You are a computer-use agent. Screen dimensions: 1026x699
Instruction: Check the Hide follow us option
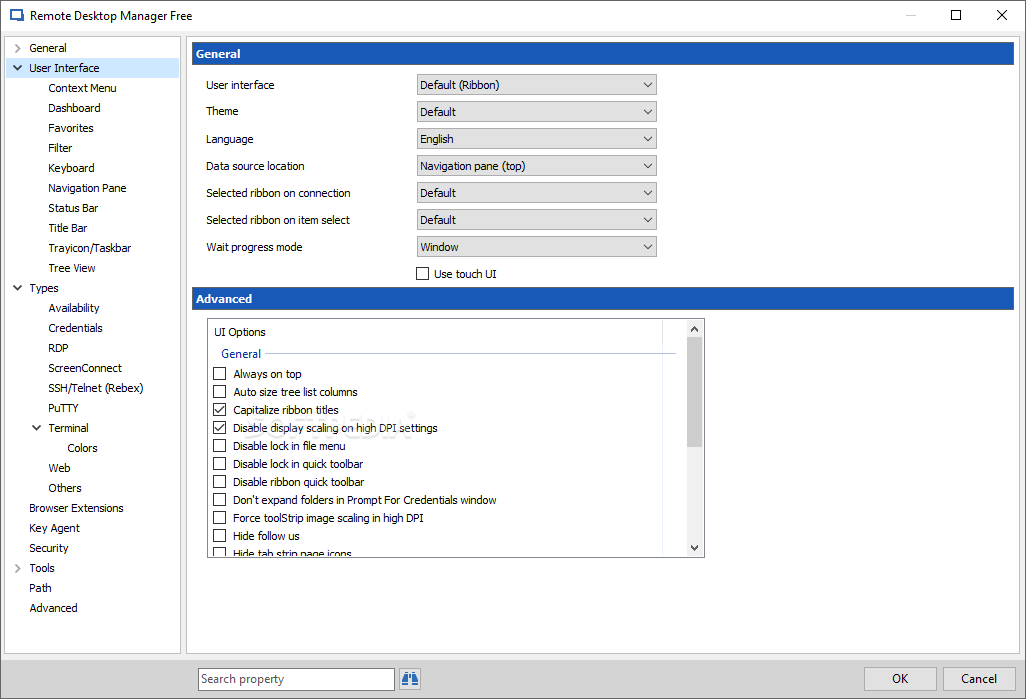click(x=220, y=536)
